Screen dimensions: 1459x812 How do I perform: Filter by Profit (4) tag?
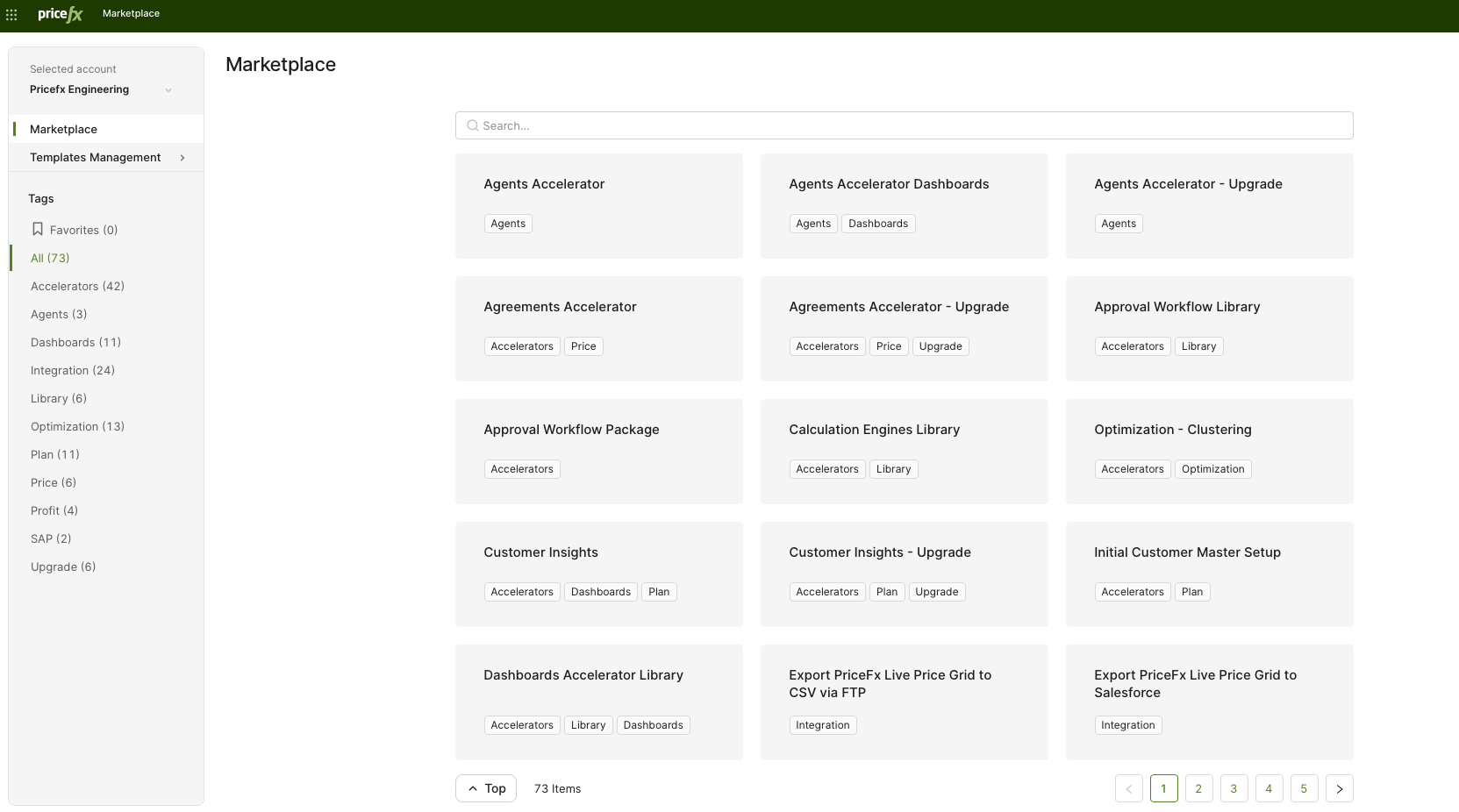pos(54,510)
